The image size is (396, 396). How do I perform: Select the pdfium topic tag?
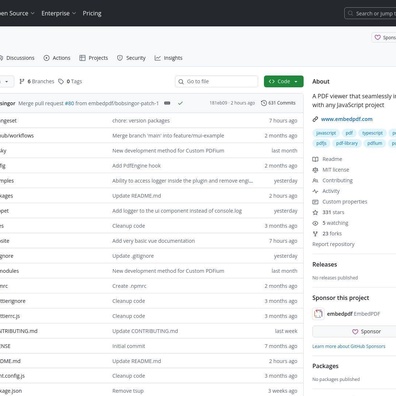pyautogui.click(x=375, y=143)
